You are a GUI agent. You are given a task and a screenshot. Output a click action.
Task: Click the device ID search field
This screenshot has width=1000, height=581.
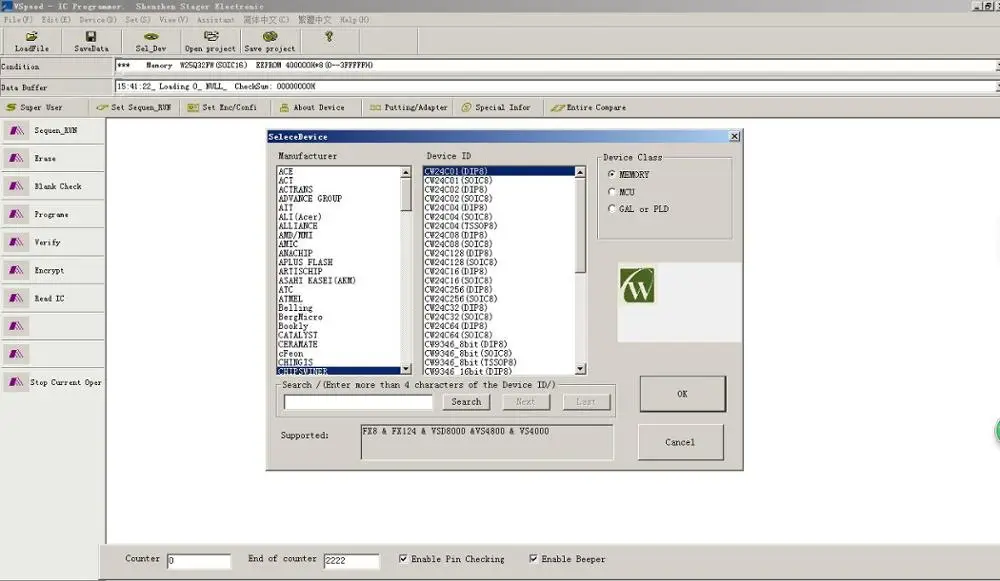click(x=358, y=402)
